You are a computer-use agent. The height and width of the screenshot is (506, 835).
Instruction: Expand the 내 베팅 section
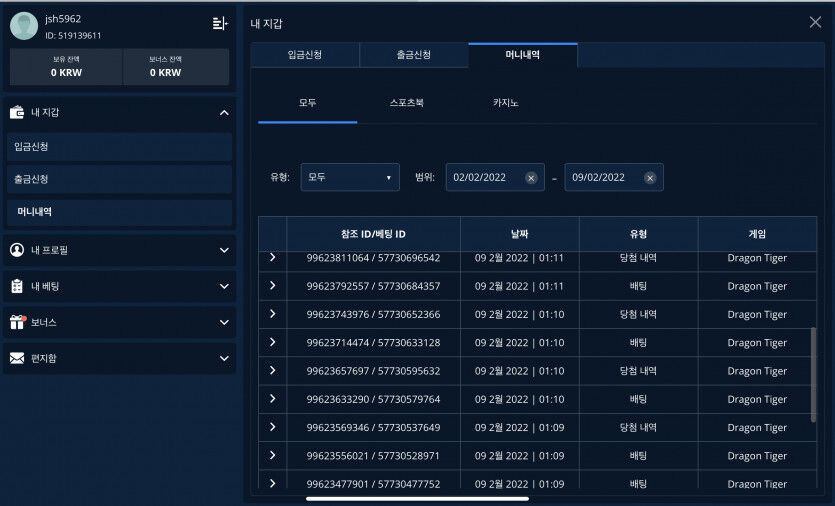pos(224,286)
